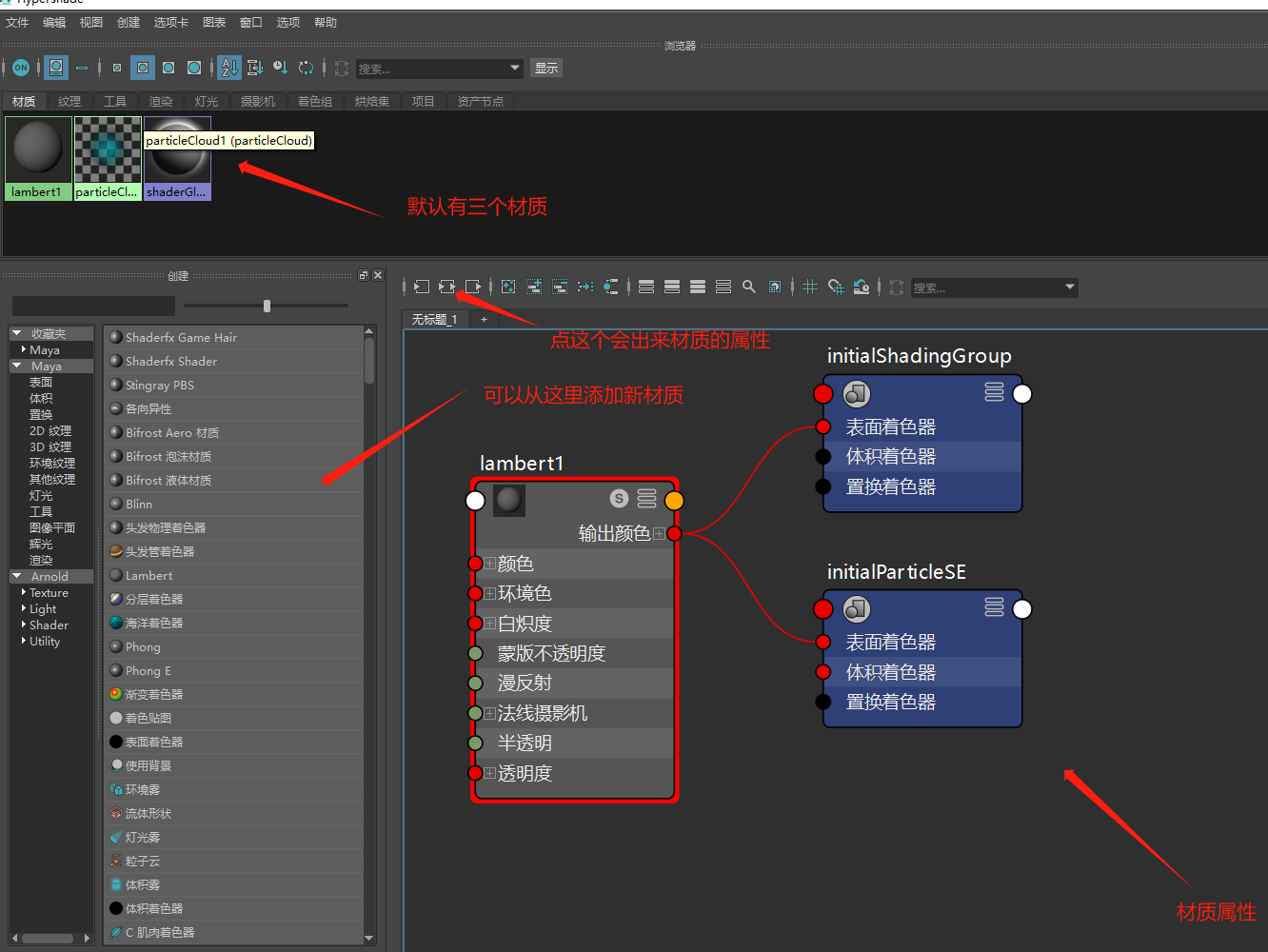Sort browser items by type

click(x=255, y=68)
